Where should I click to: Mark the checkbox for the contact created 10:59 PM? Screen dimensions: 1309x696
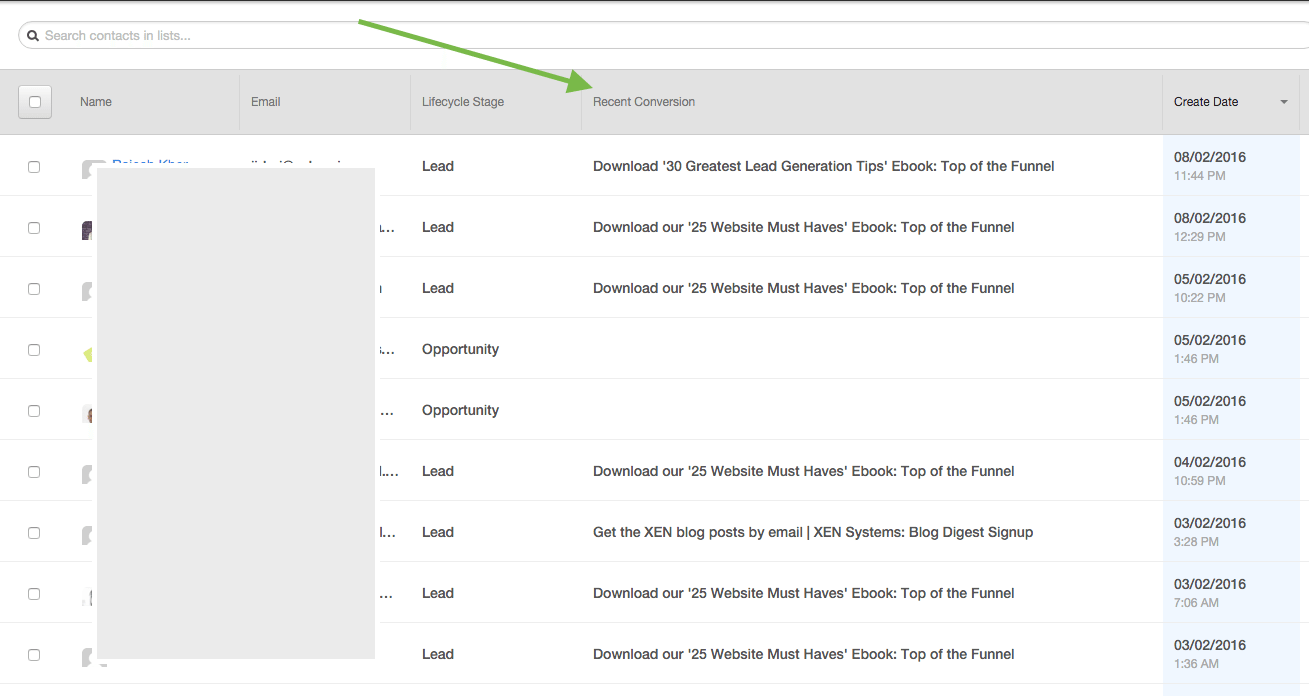[34, 472]
